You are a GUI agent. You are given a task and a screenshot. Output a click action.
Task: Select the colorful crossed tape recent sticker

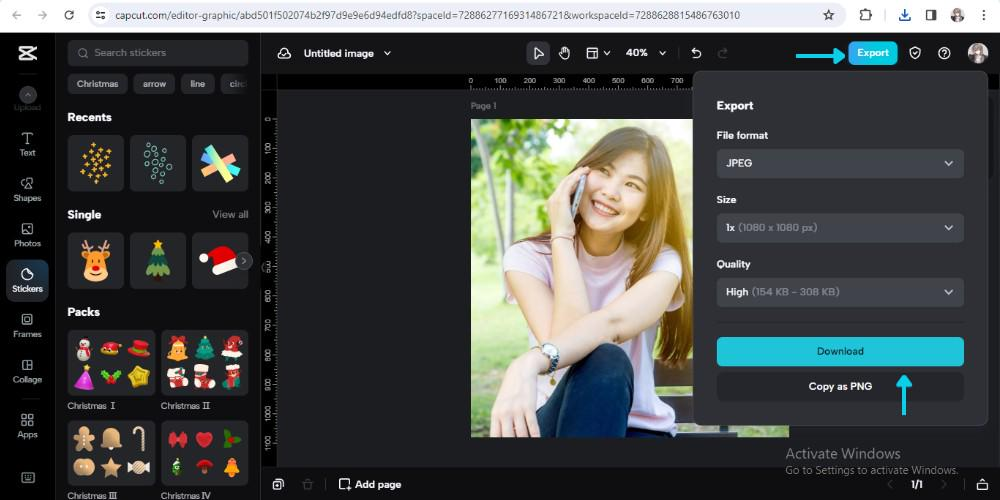tap(220, 163)
